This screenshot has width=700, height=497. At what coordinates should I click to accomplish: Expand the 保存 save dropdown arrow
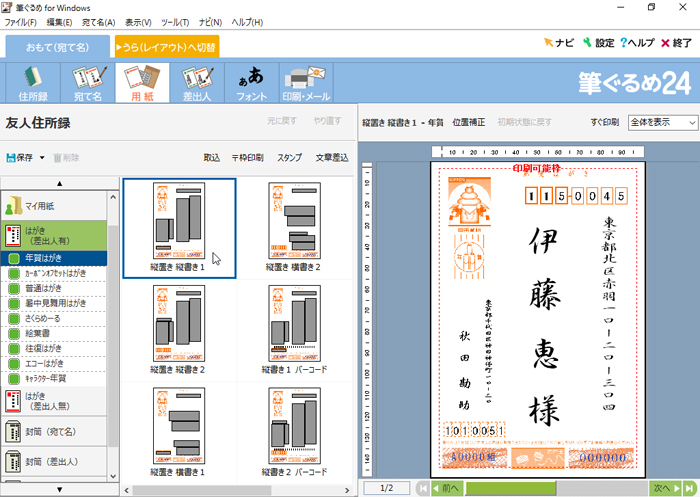pos(42,158)
